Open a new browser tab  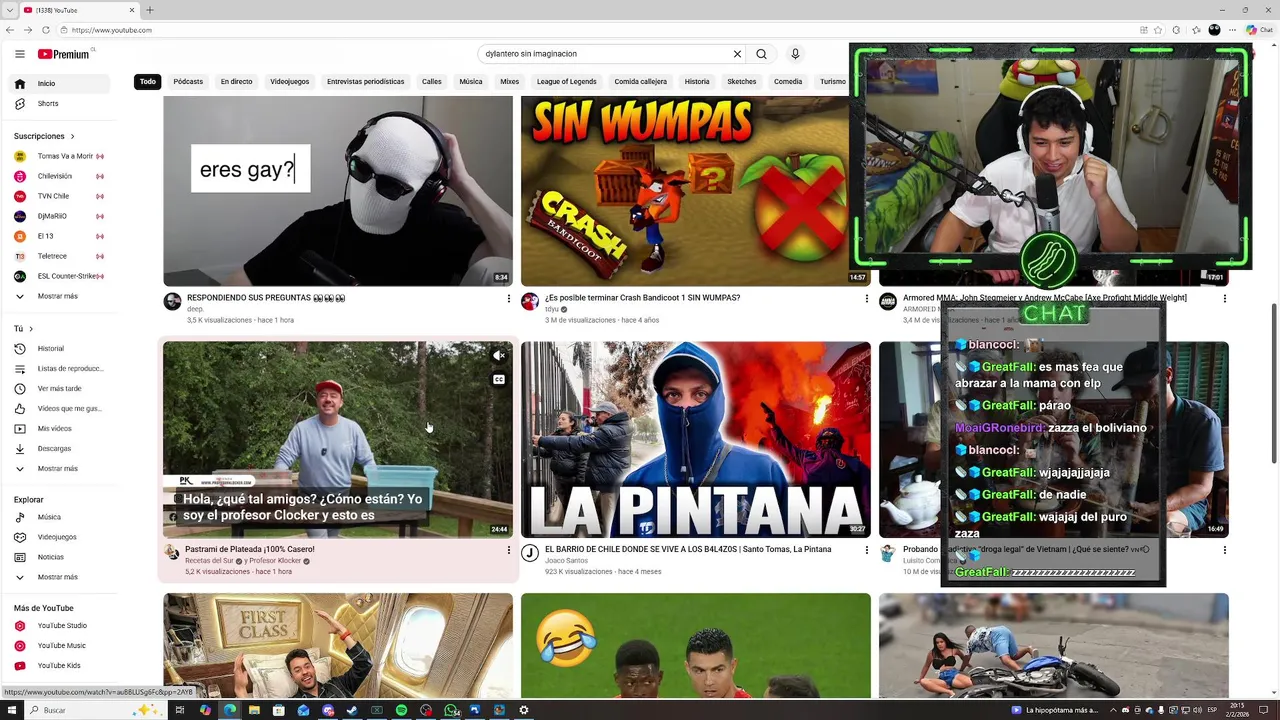[x=150, y=10]
